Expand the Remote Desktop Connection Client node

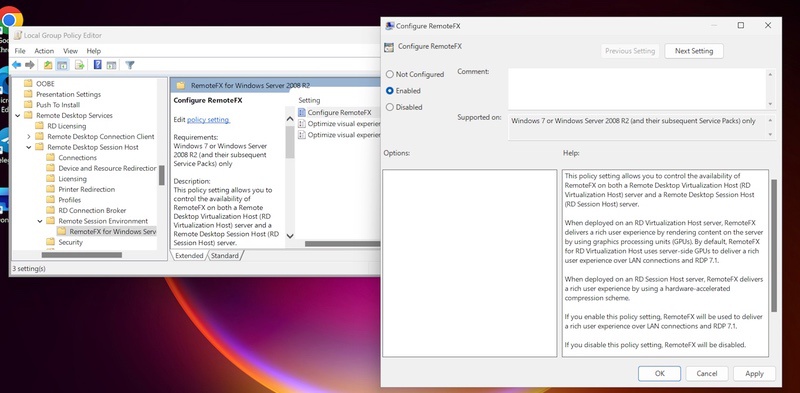coord(29,136)
